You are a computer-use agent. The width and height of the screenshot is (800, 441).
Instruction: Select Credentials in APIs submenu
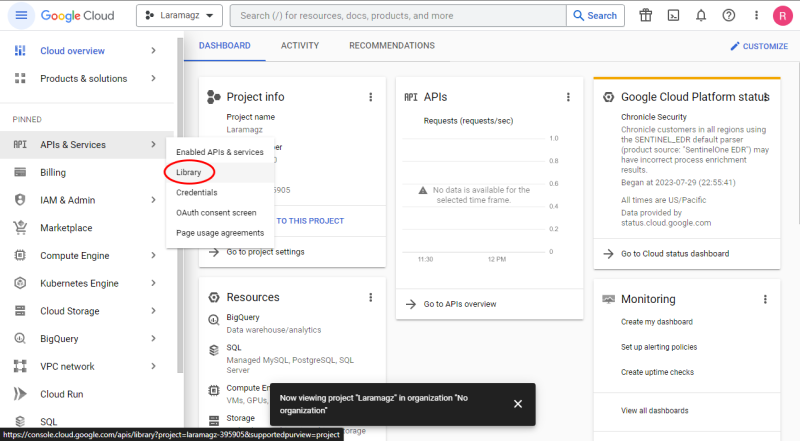point(220,192)
